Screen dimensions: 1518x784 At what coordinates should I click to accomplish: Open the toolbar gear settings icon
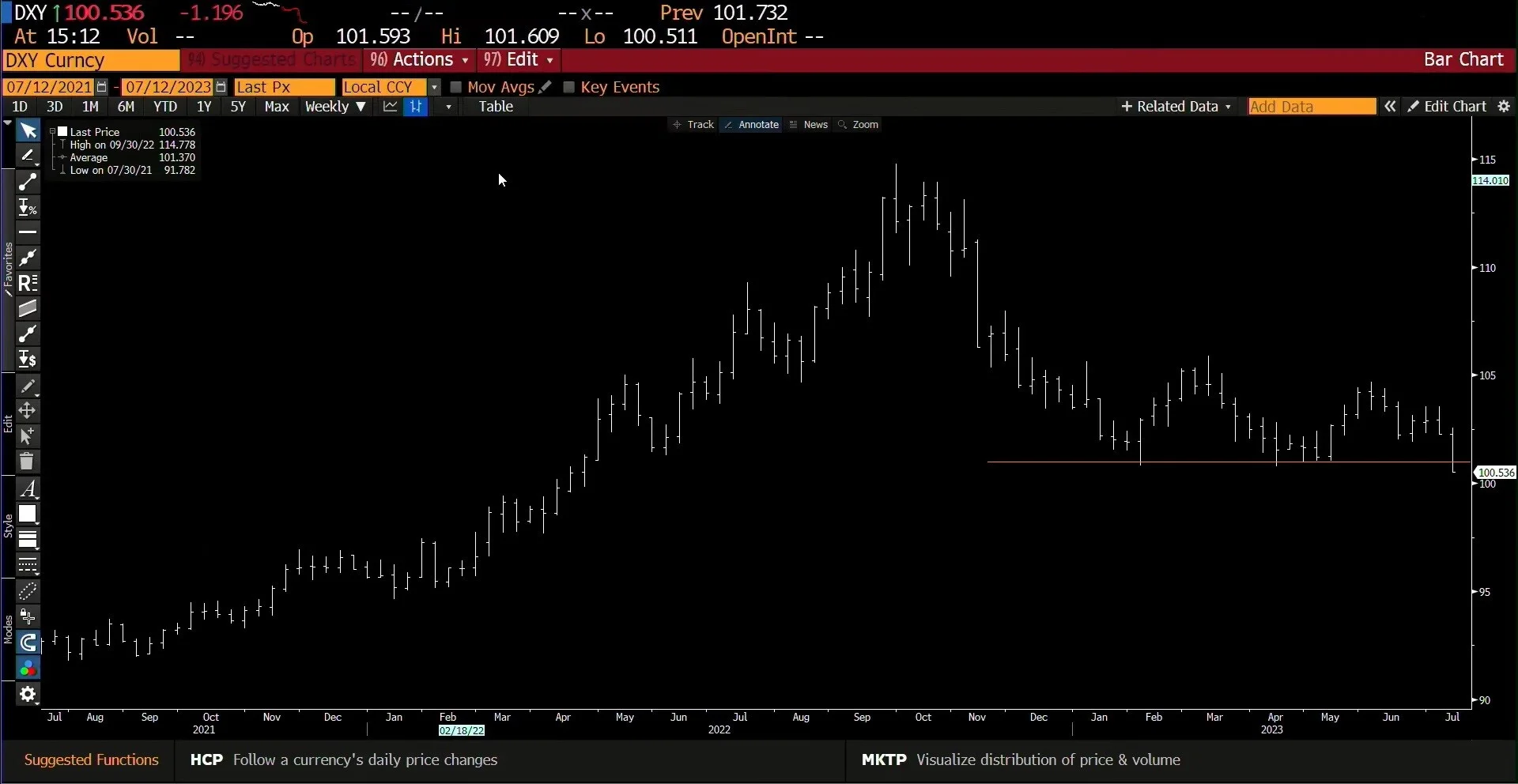(x=28, y=694)
